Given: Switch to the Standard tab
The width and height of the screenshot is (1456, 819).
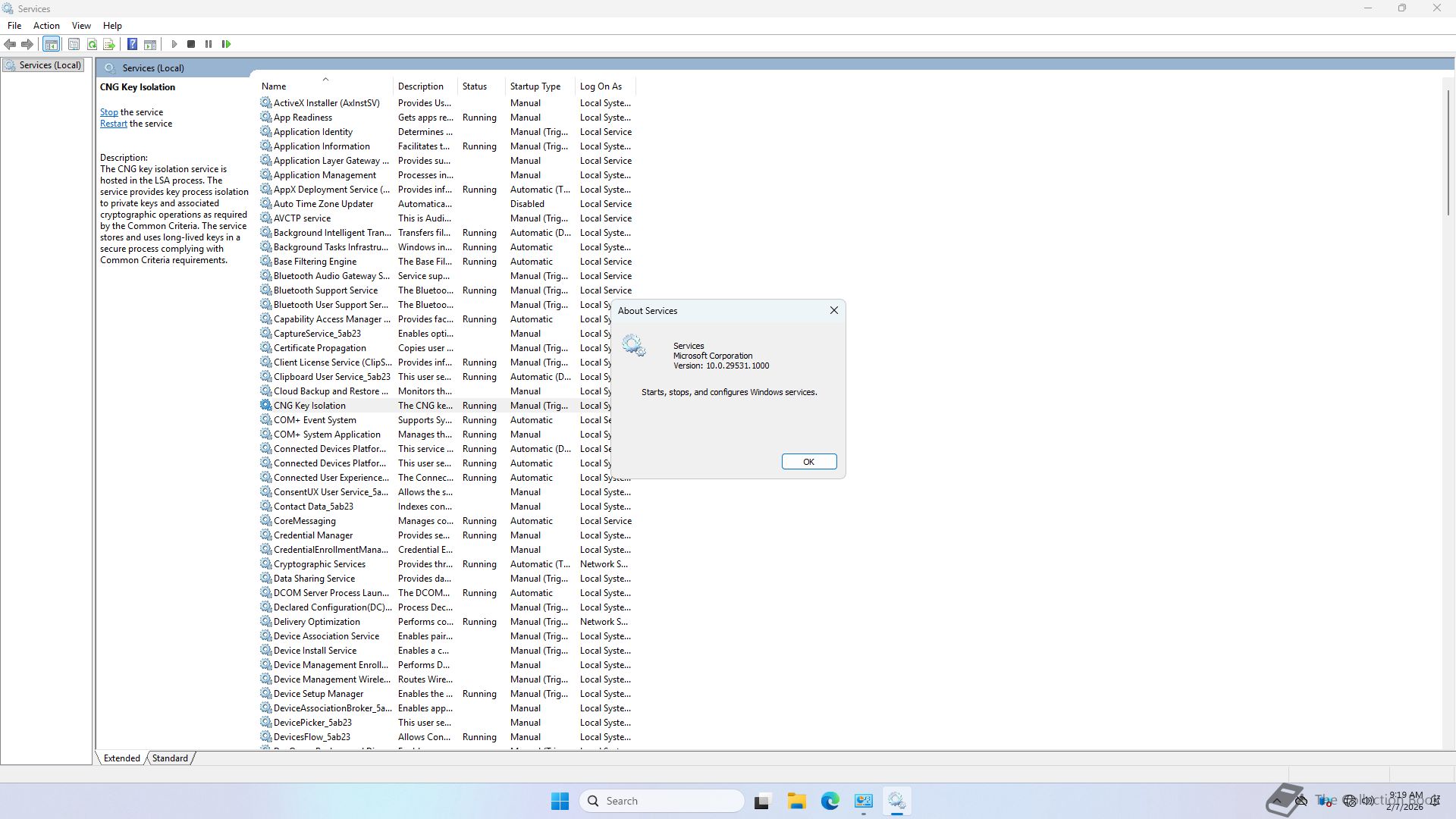Looking at the screenshot, I should 170,758.
